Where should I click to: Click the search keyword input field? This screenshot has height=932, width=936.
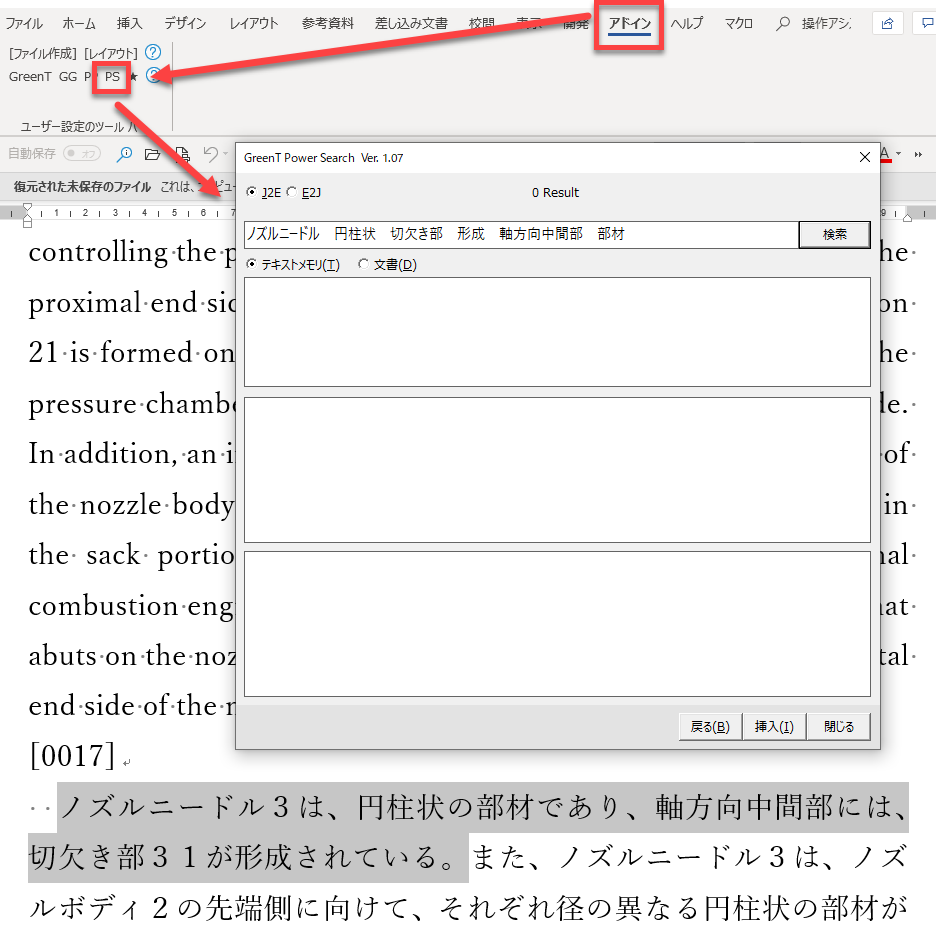(x=520, y=234)
